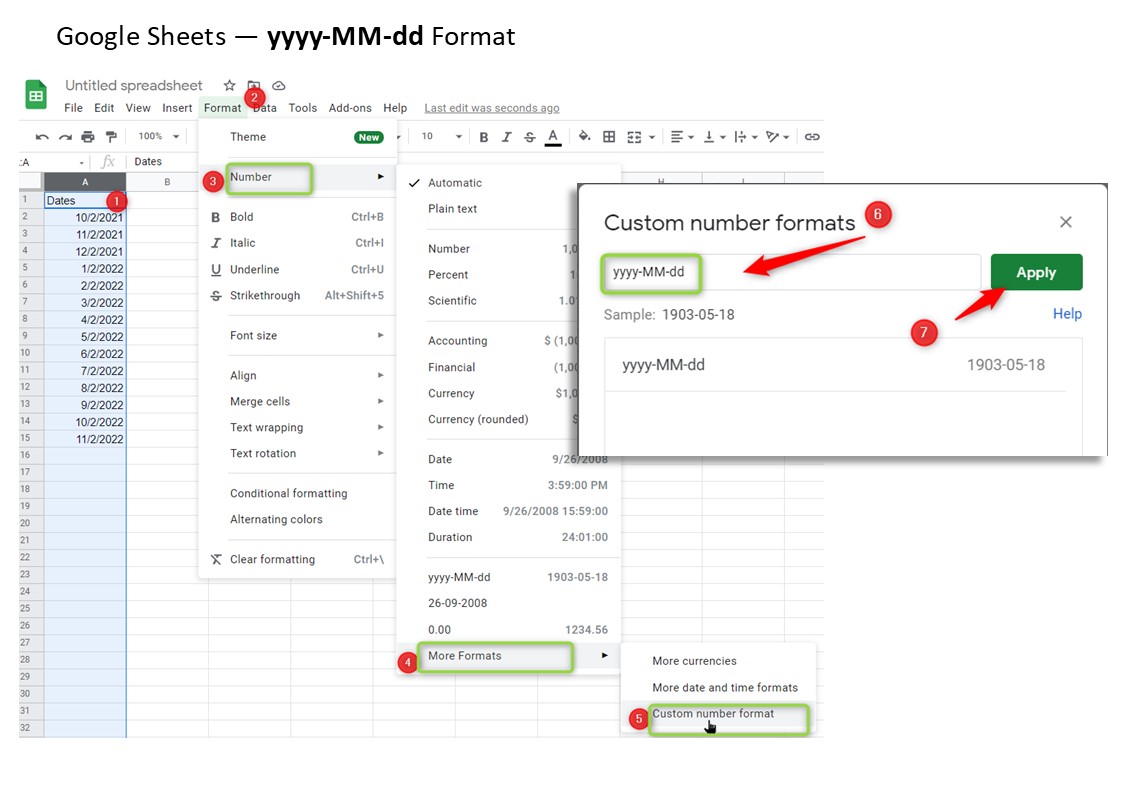Expand the Number submenu
This screenshot has width=1122, height=793.
[x=297, y=177]
